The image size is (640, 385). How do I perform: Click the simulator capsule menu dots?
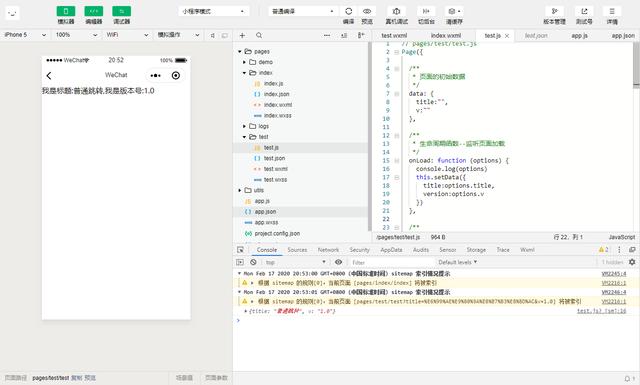(156, 76)
